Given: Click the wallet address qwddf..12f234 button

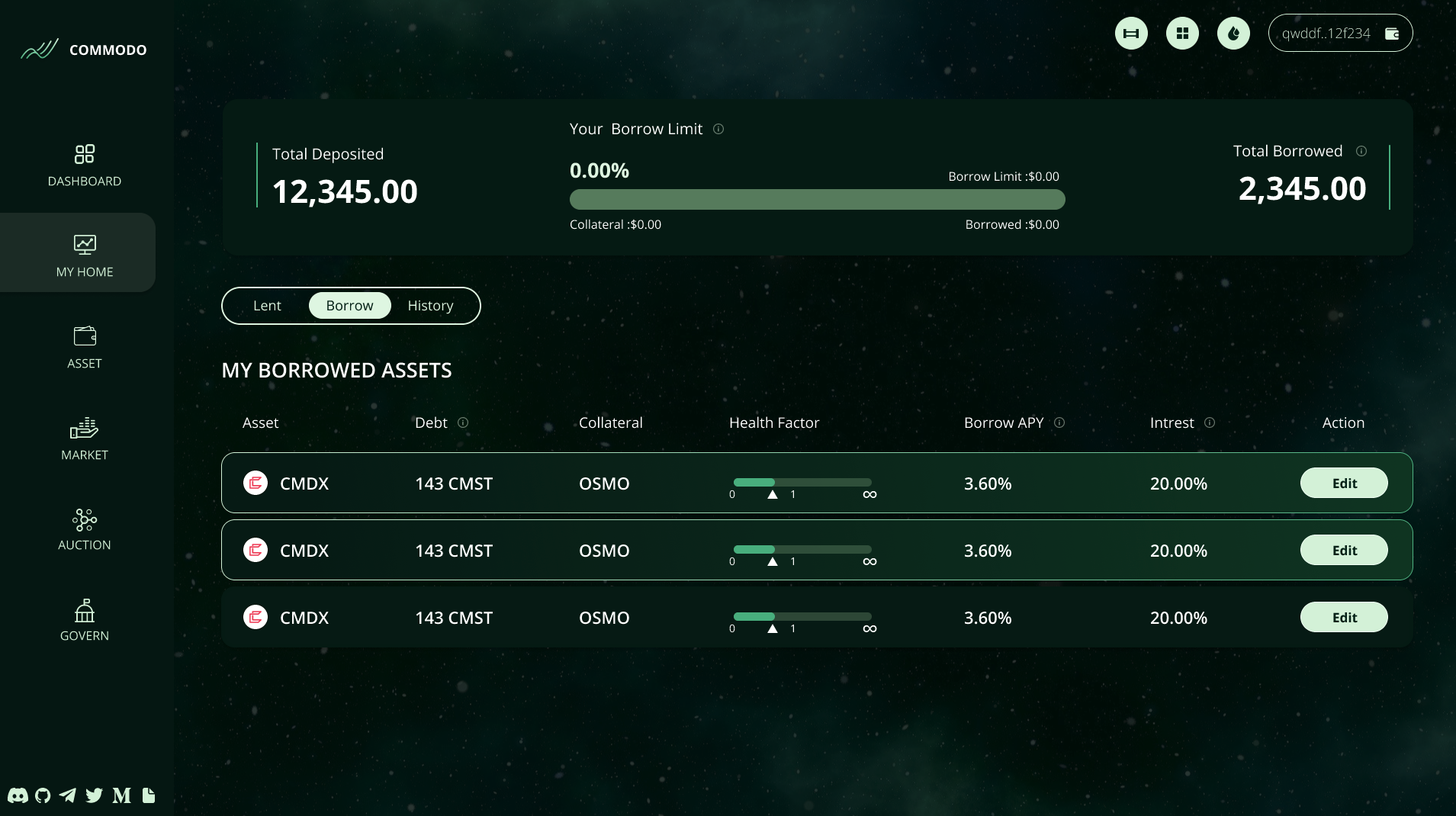Looking at the screenshot, I should tap(1339, 34).
